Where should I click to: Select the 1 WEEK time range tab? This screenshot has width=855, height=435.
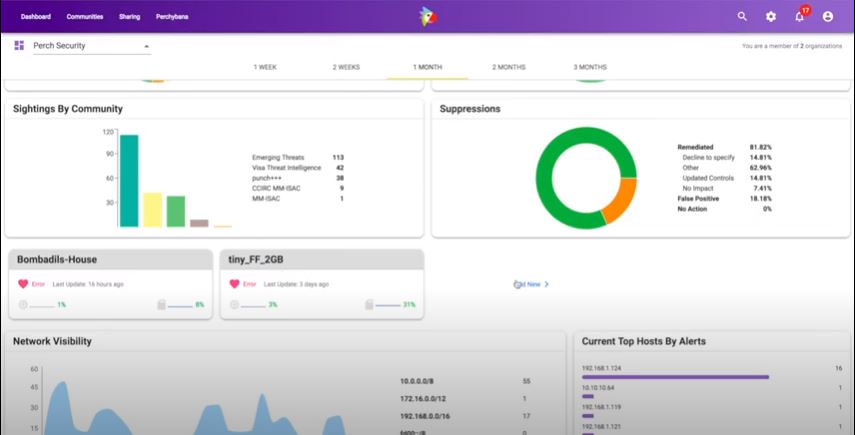[265, 67]
